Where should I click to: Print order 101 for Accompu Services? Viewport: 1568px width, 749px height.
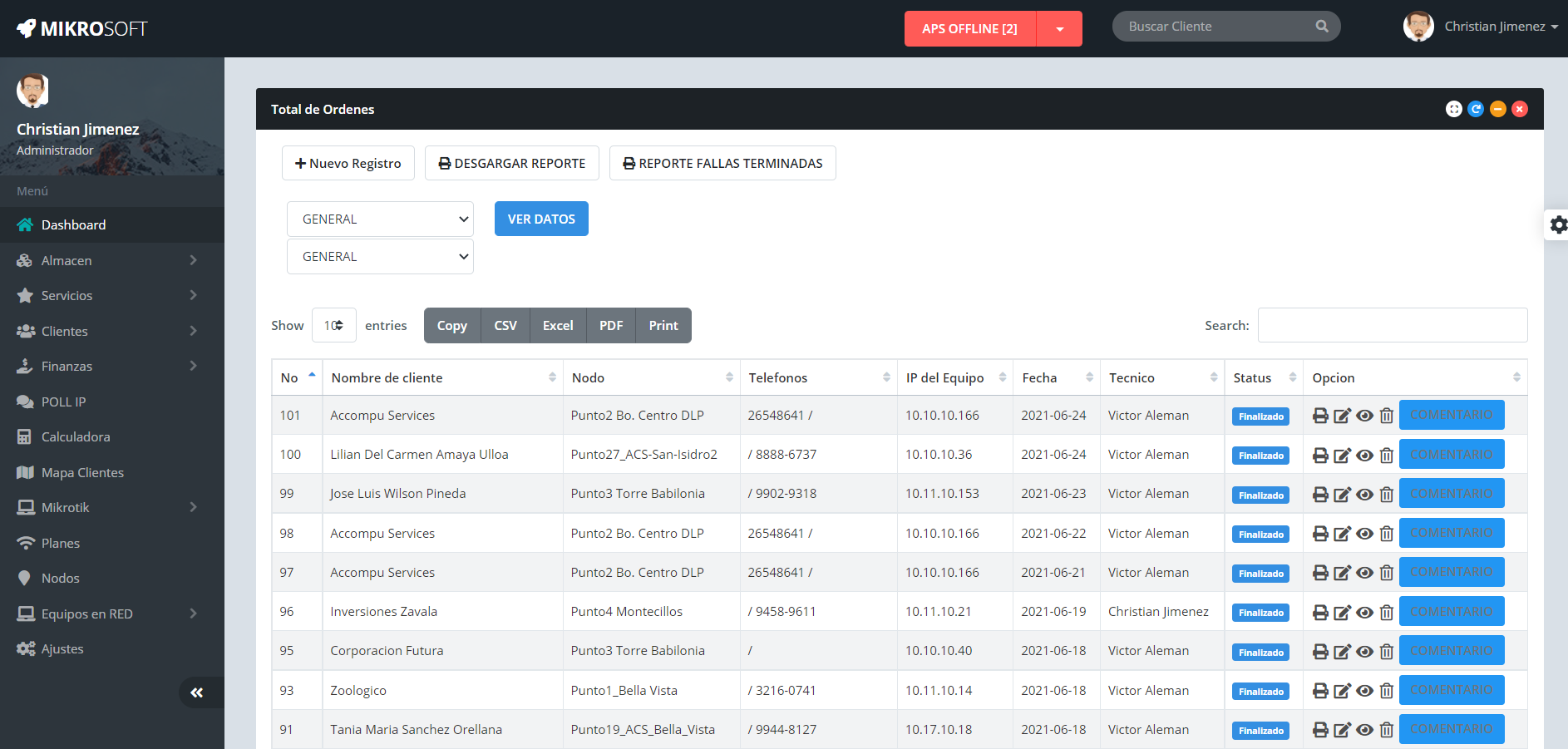[1320, 416]
